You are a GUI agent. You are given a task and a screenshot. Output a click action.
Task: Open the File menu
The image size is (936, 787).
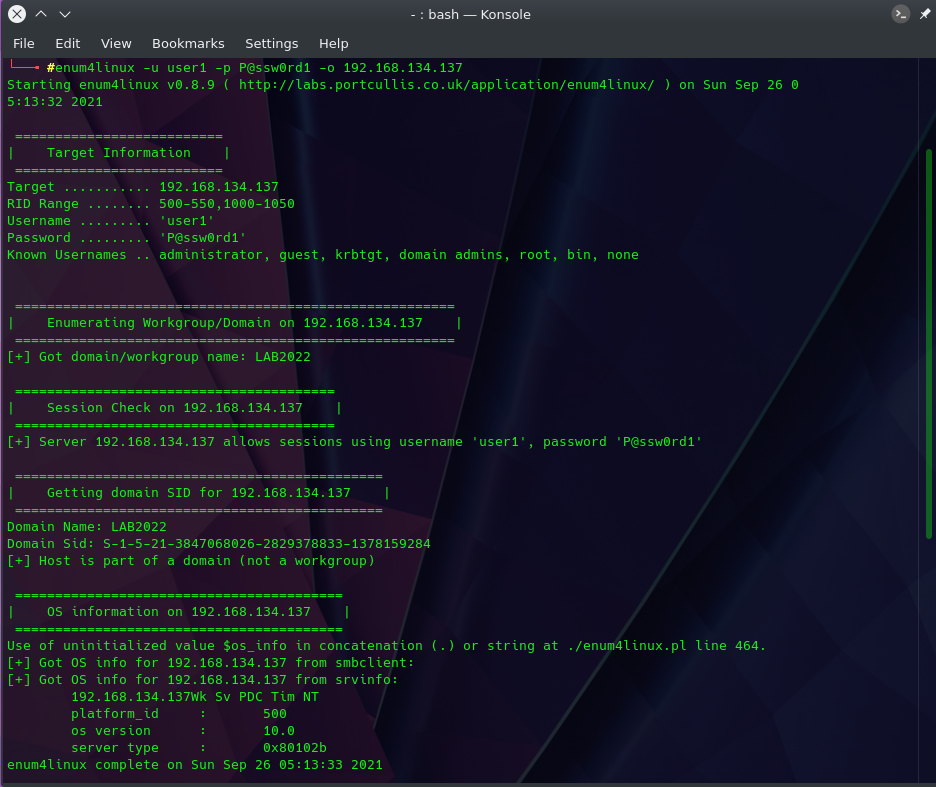point(24,44)
